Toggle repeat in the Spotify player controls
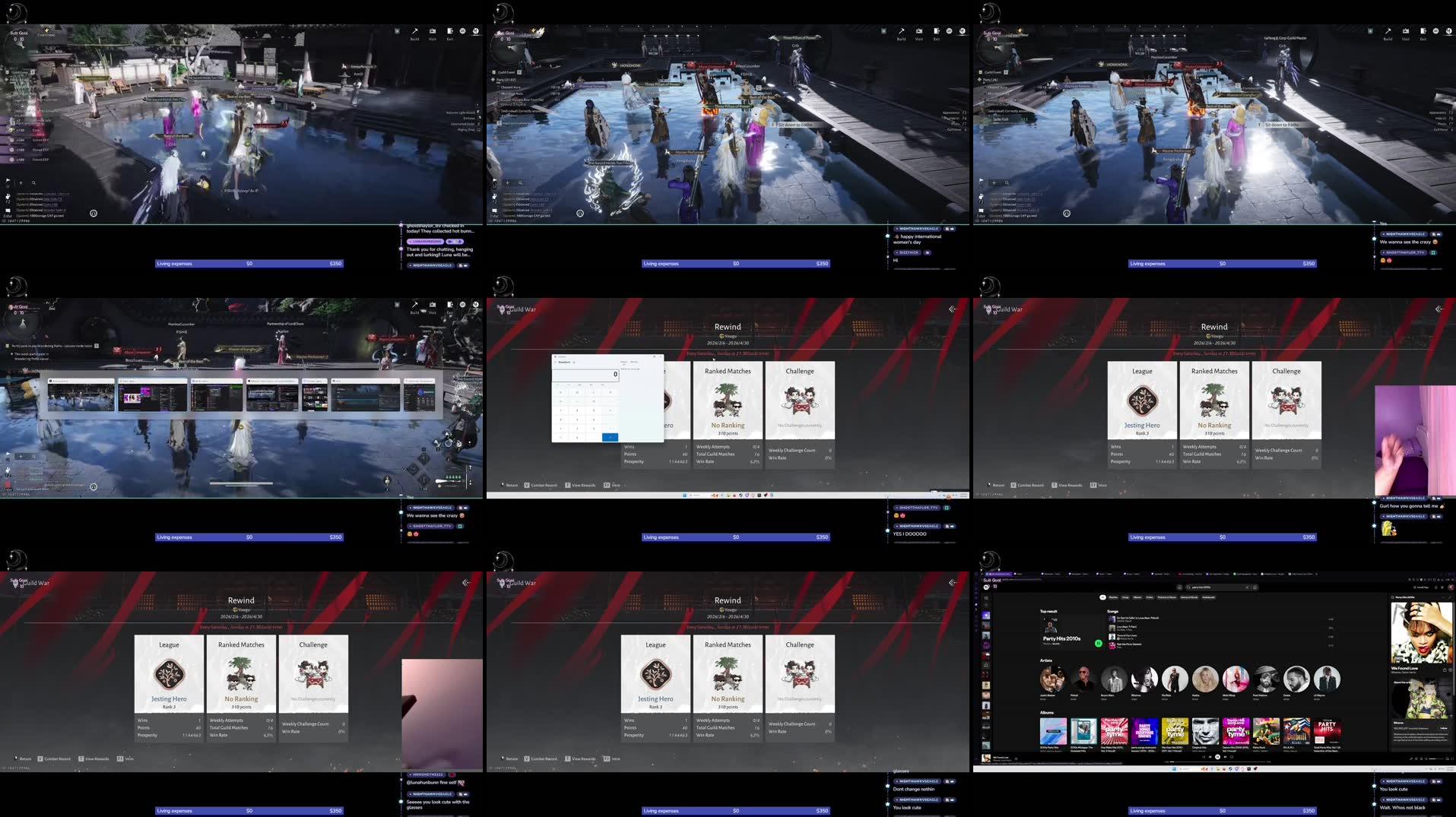This screenshot has width=1456, height=817. click(1231, 757)
